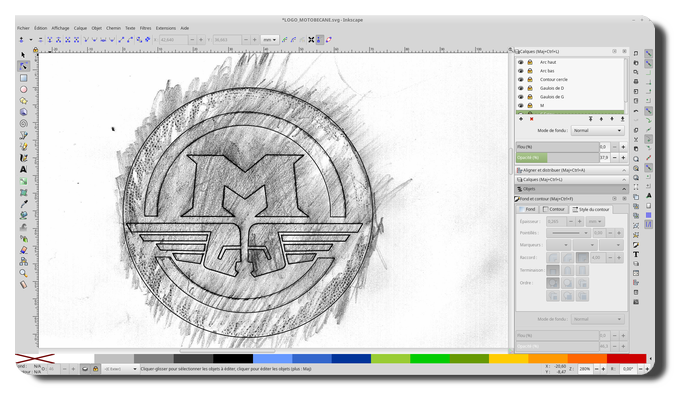Click the Opacité percentage slider
Screen dimensions: 683x397
point(557,157)
